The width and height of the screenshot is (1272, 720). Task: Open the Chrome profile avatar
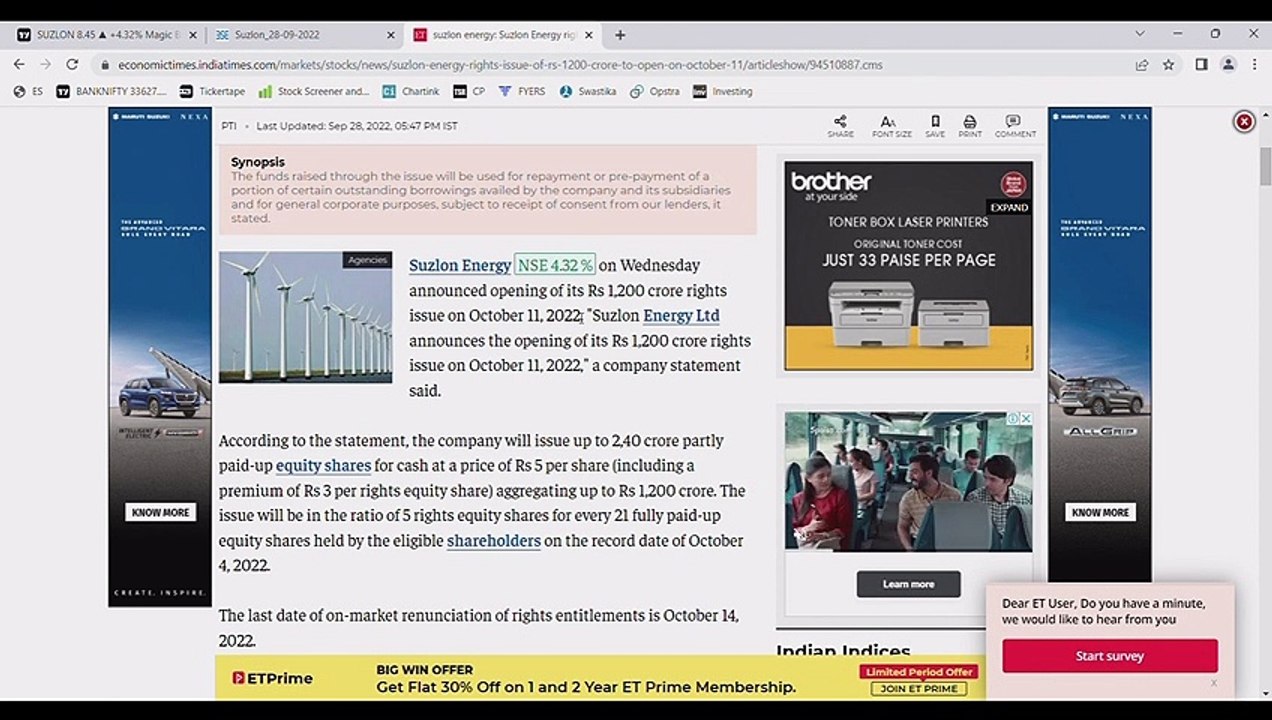coord(1228,64)
